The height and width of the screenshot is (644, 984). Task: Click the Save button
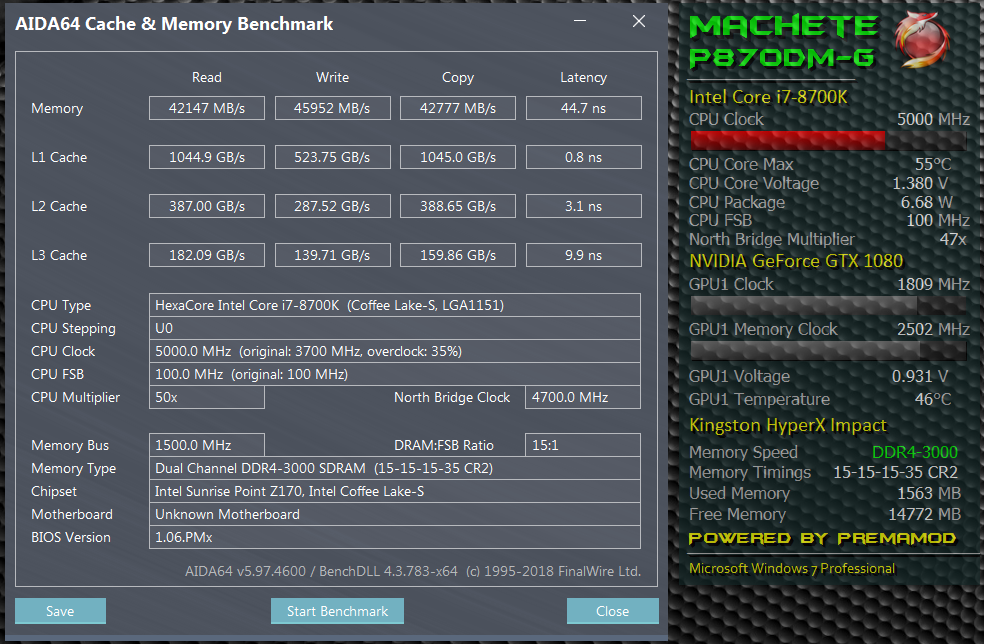tap(60, 611)
